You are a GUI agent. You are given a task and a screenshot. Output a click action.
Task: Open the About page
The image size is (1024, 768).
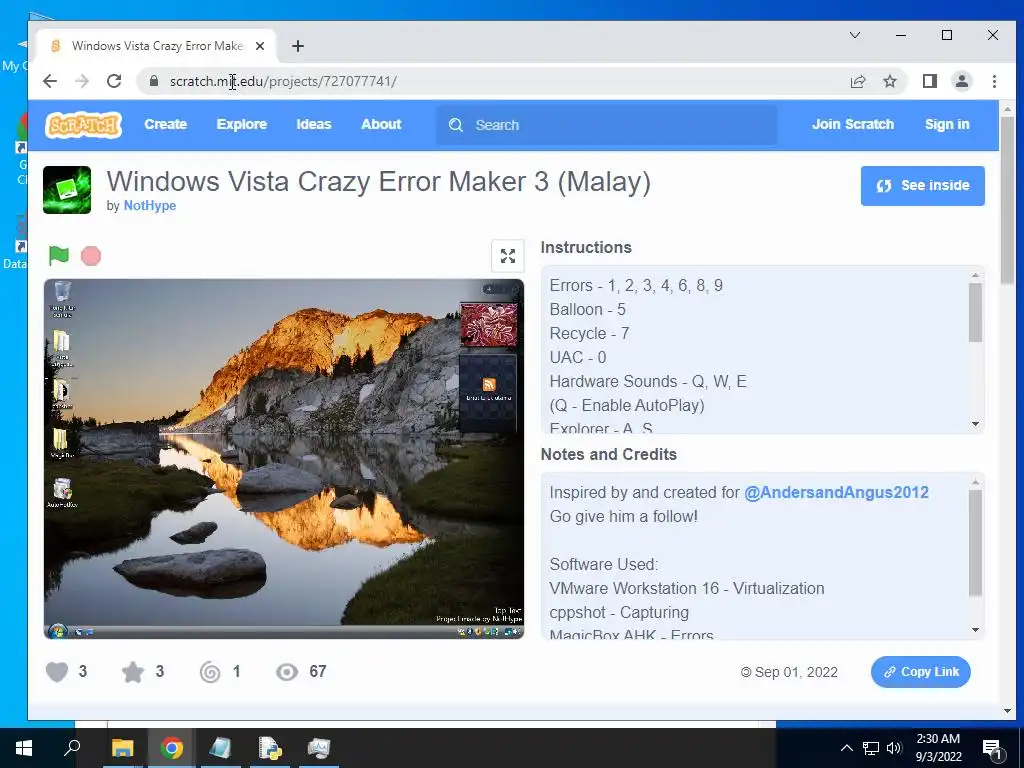click(381, 125)
